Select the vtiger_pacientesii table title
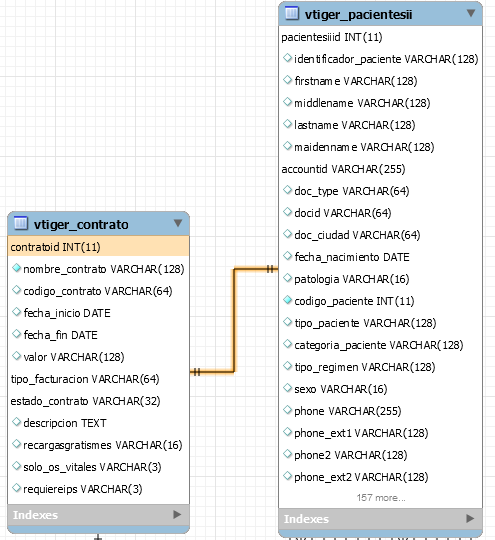The height and width of the screenshot is (540, 495). coord(359,15)
